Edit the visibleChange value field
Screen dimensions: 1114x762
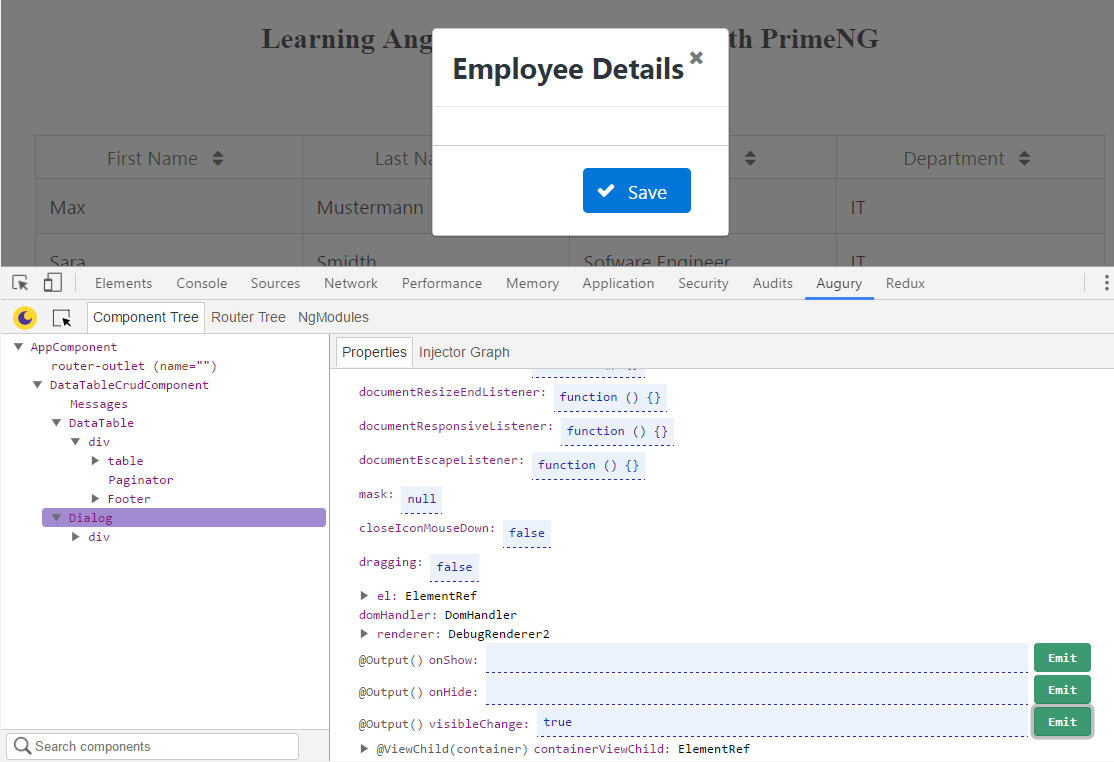coord(782,722)
